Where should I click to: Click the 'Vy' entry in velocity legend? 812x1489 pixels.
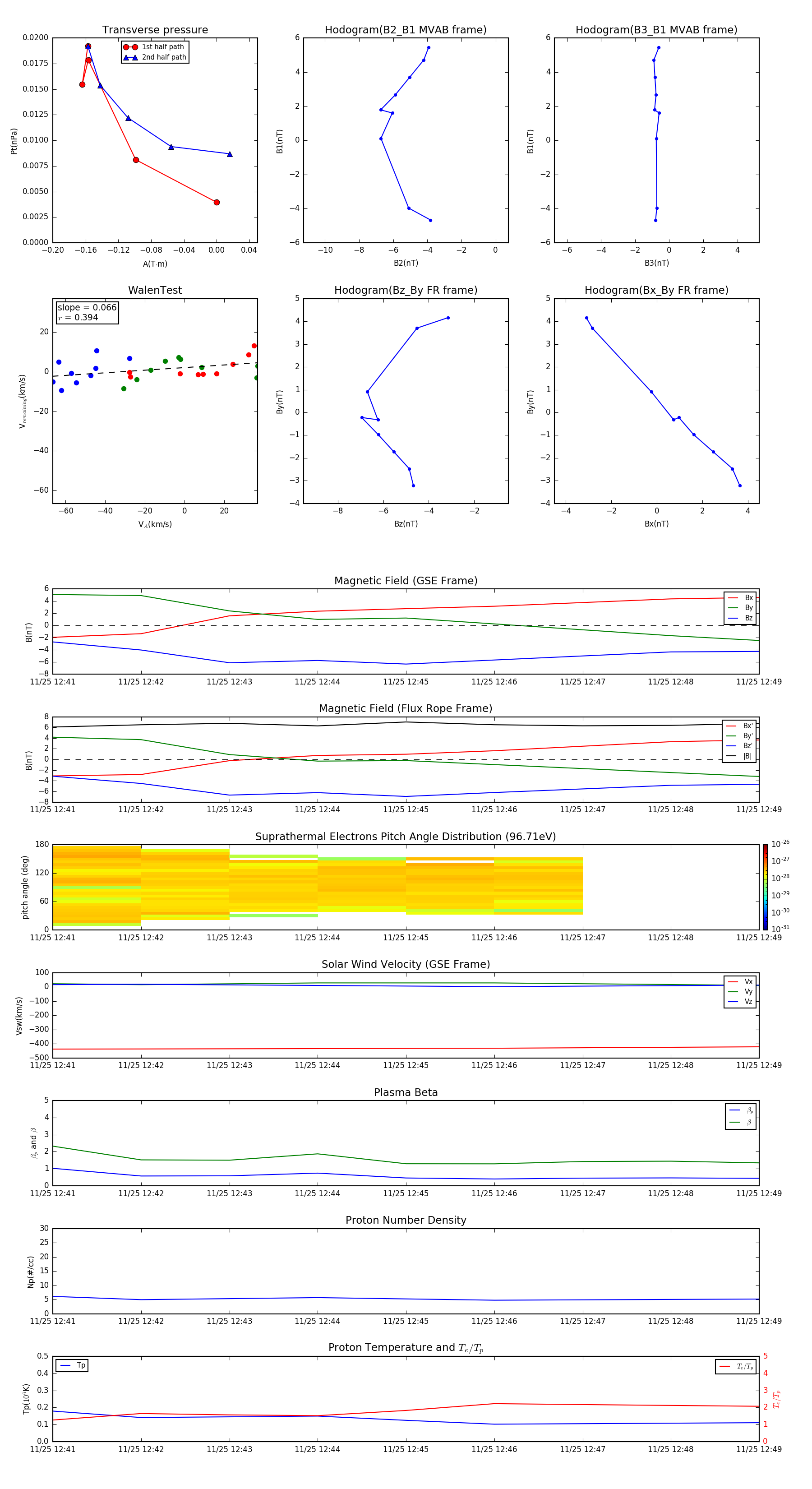[740, 991]
